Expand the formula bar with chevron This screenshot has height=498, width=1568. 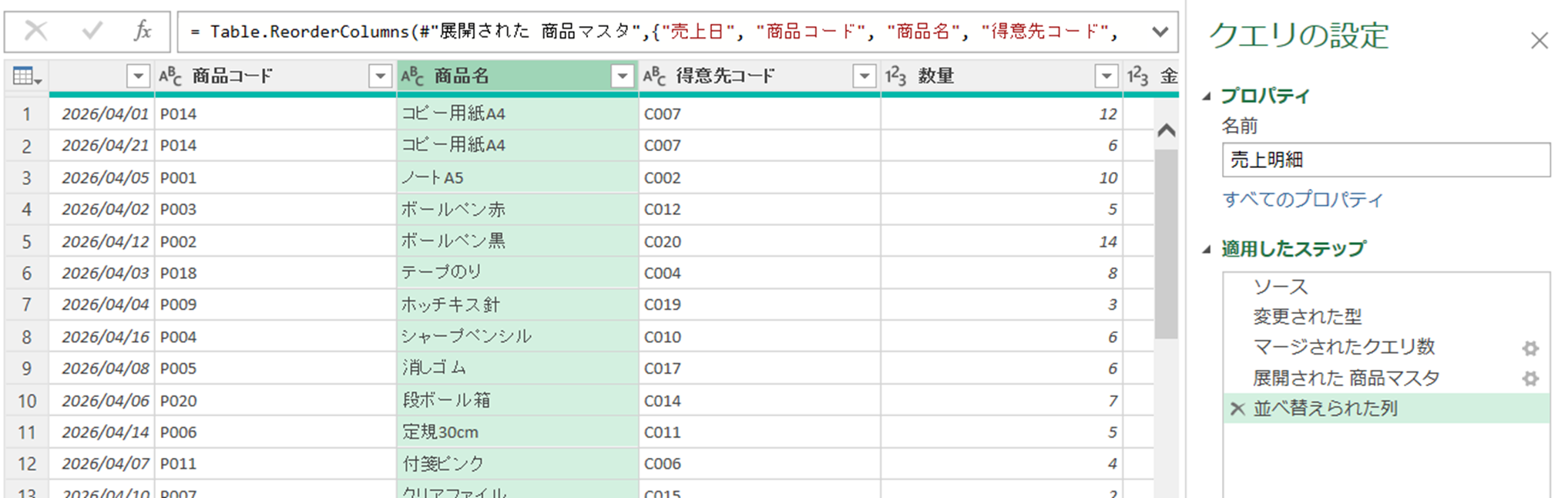click(x=1160, y=32)
